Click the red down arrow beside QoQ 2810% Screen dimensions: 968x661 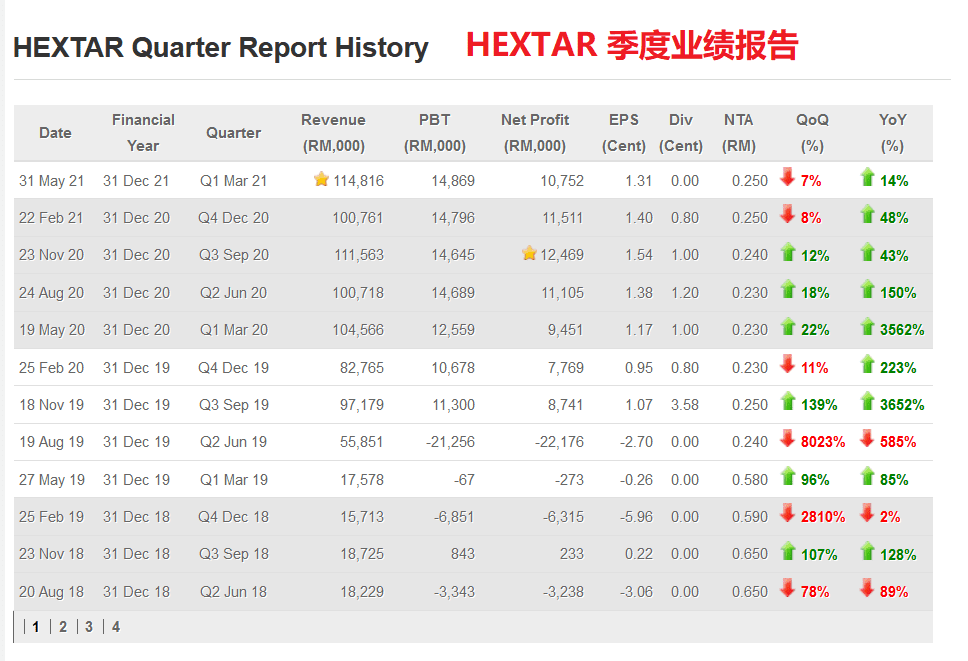[787, 513]
